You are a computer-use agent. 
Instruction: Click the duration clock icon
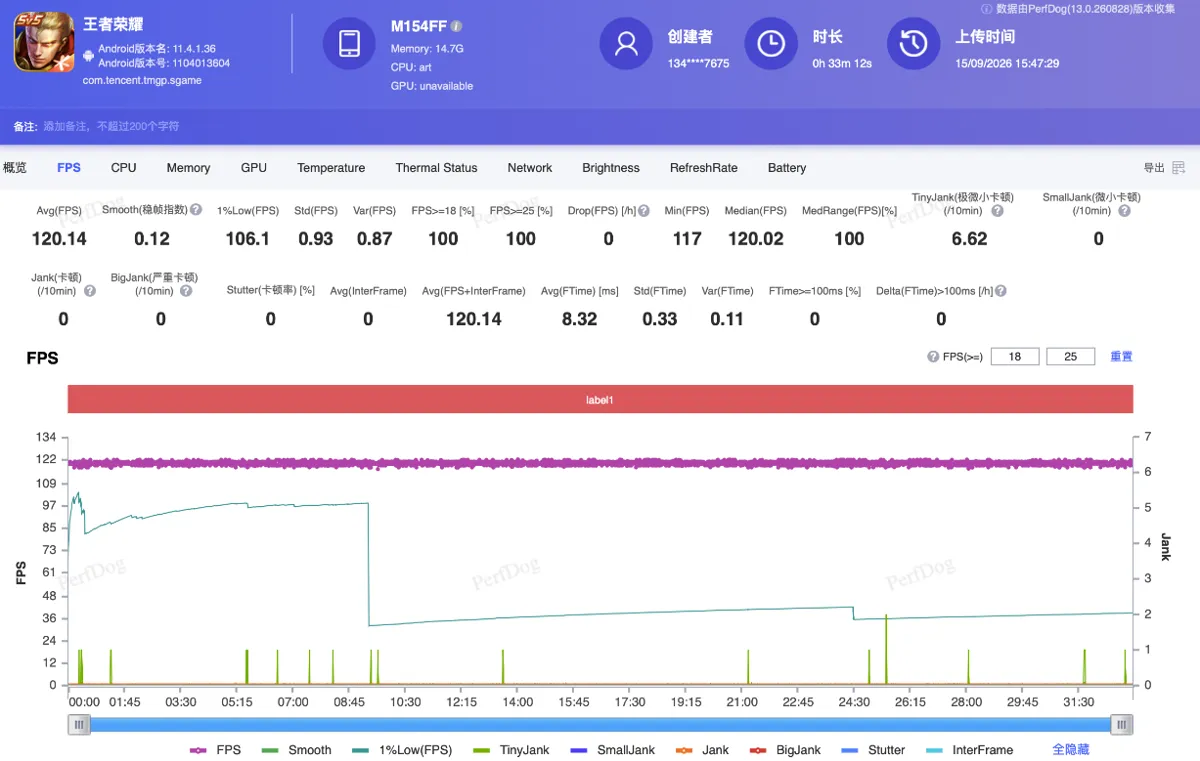coord(771,44)
